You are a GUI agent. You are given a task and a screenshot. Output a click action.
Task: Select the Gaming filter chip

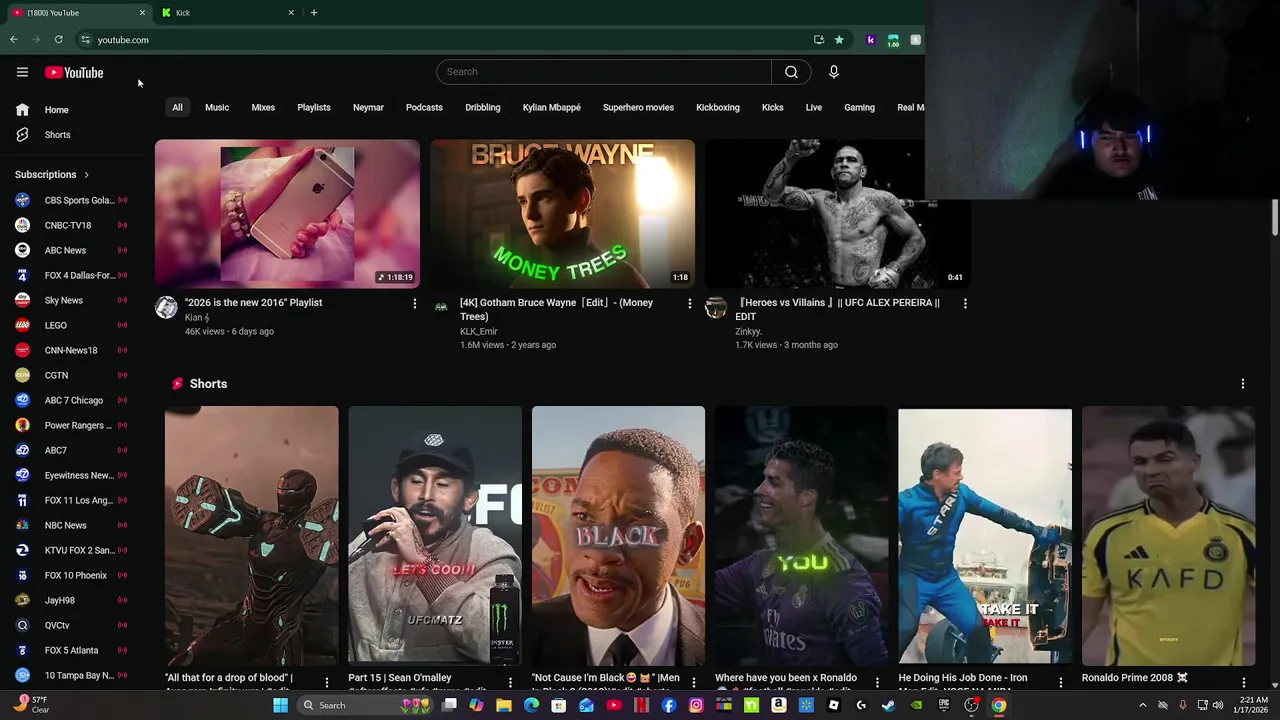(859, 108)
